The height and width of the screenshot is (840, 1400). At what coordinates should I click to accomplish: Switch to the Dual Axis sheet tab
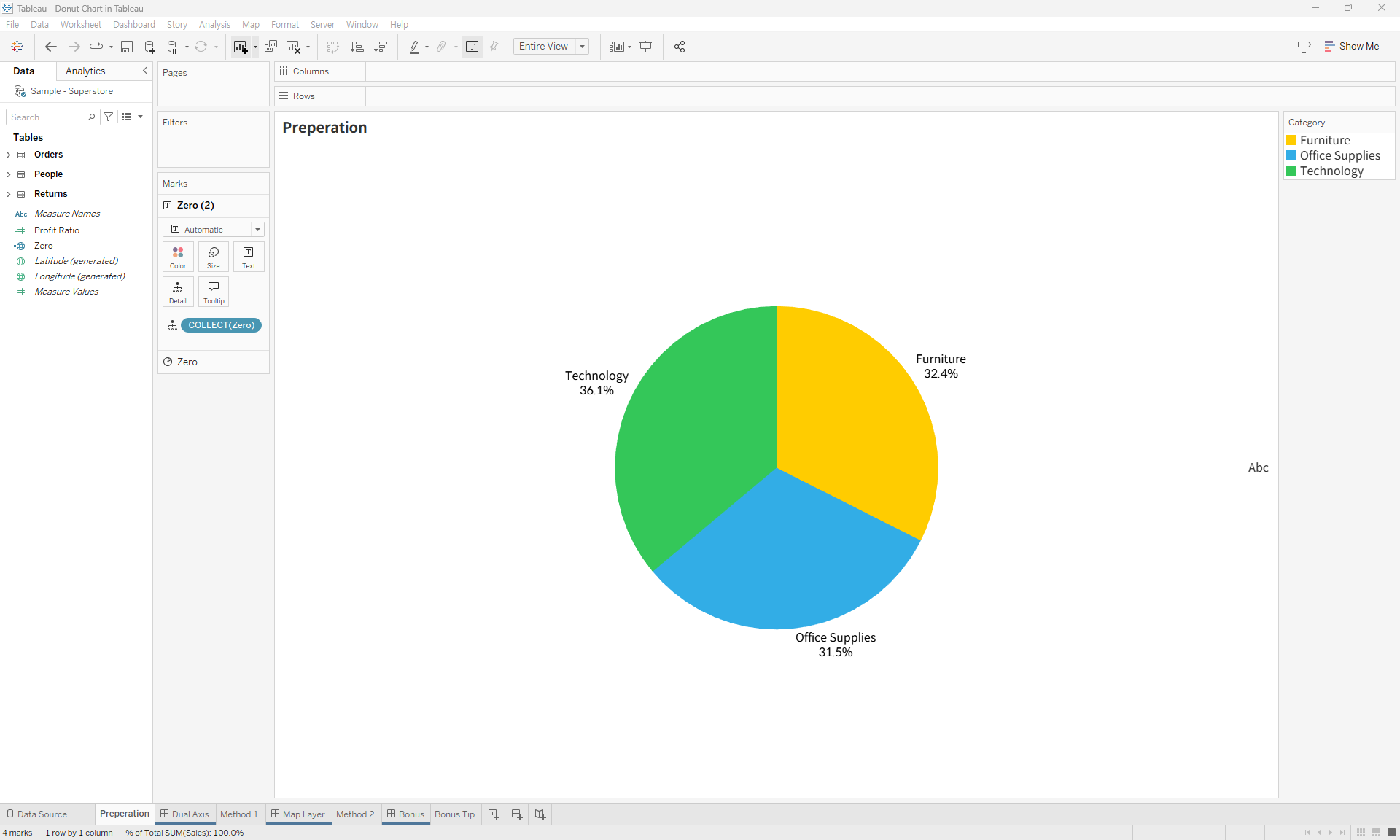(x=184, y=814)
